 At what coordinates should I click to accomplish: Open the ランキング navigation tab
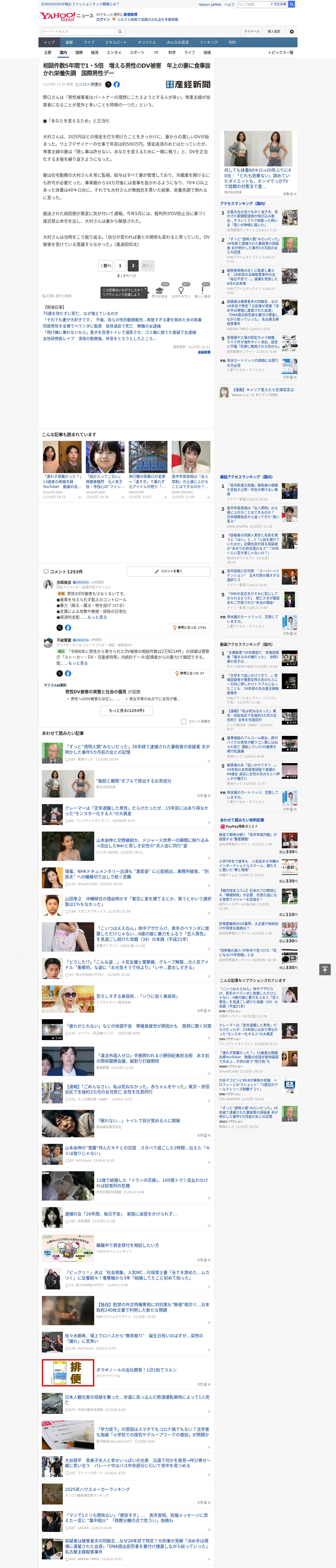point(209,43)
